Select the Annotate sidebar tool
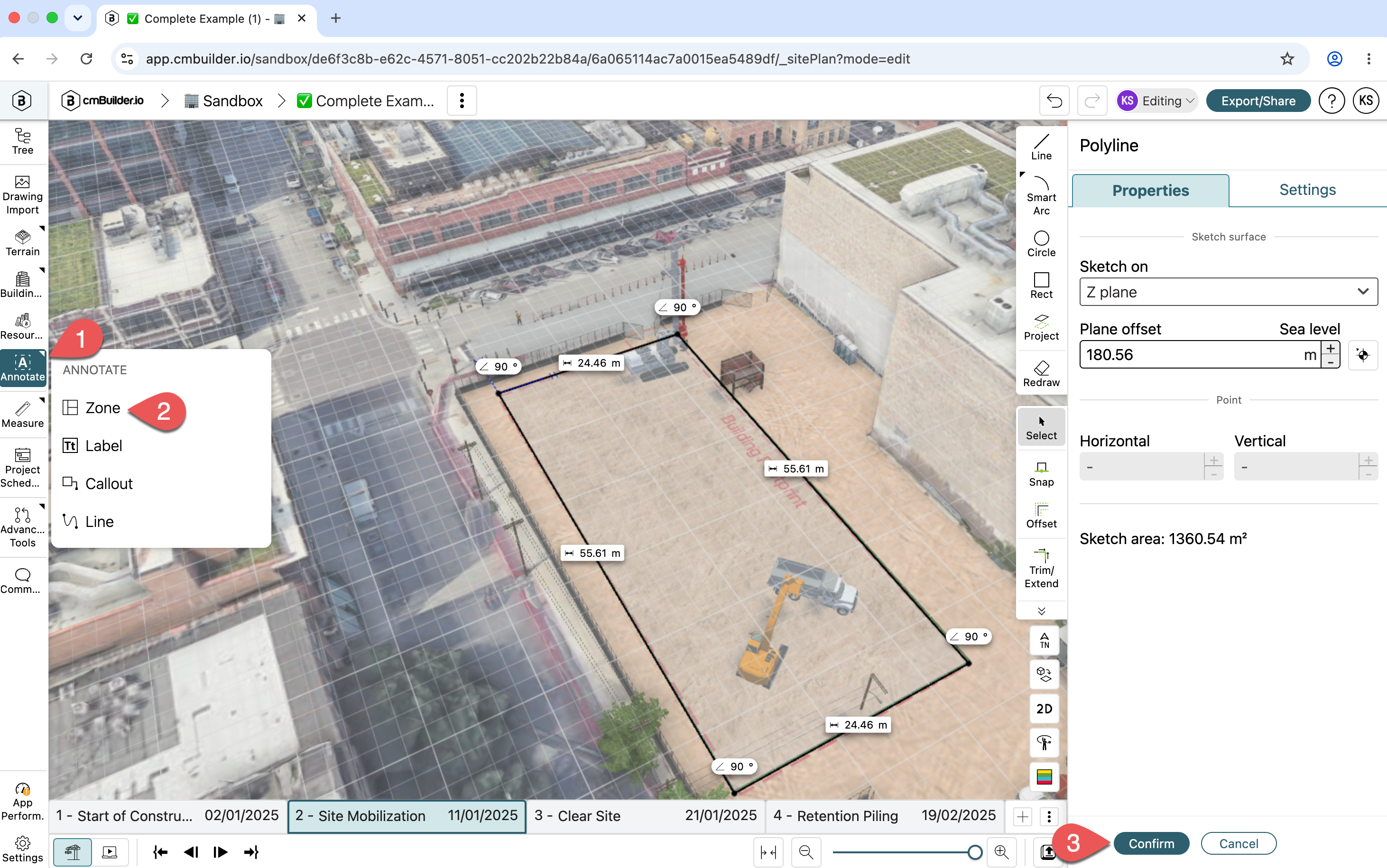This screenshot has height=868, width=1387. pos(23,368)
